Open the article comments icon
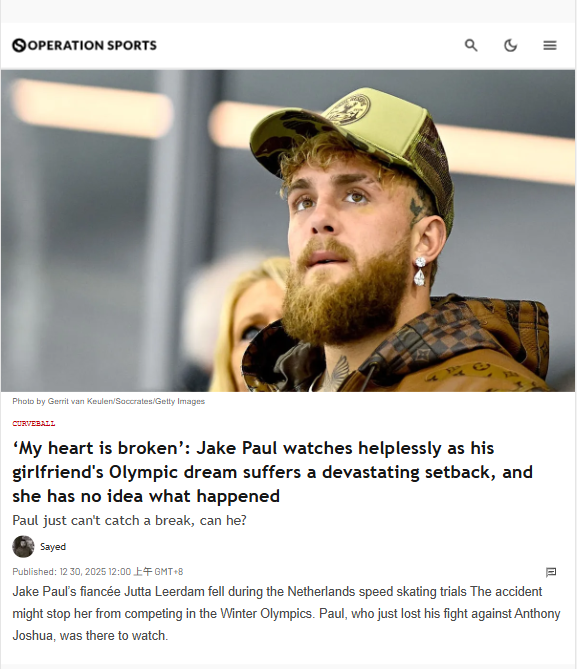577x669 pixels. (x=551, y=572)
